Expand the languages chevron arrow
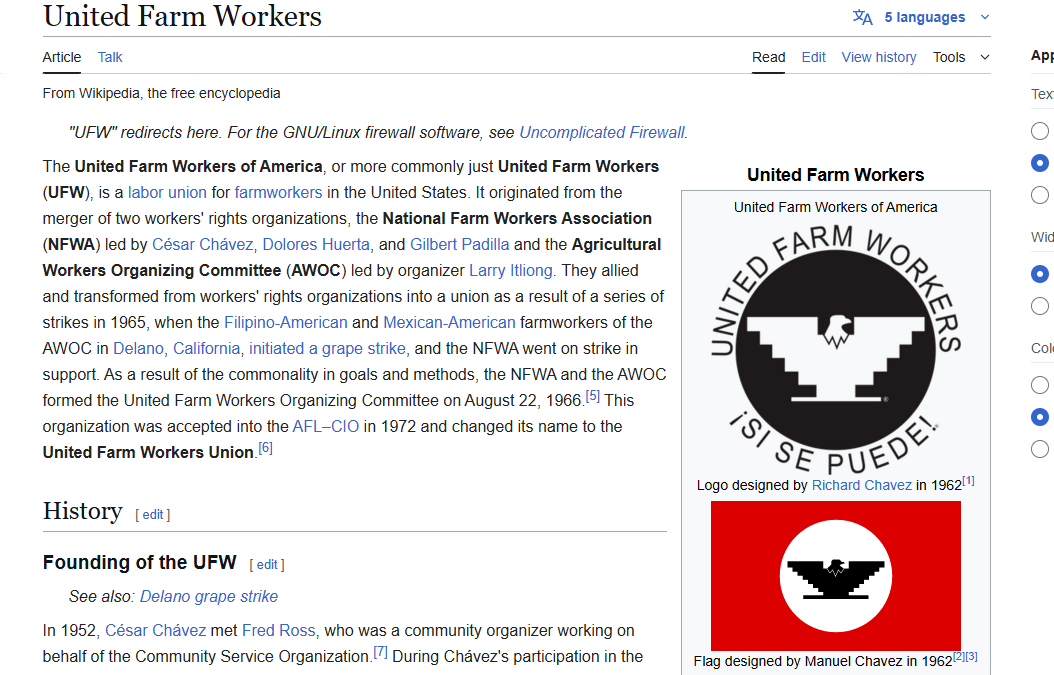 pyautogui.click(x=985, y=17)
